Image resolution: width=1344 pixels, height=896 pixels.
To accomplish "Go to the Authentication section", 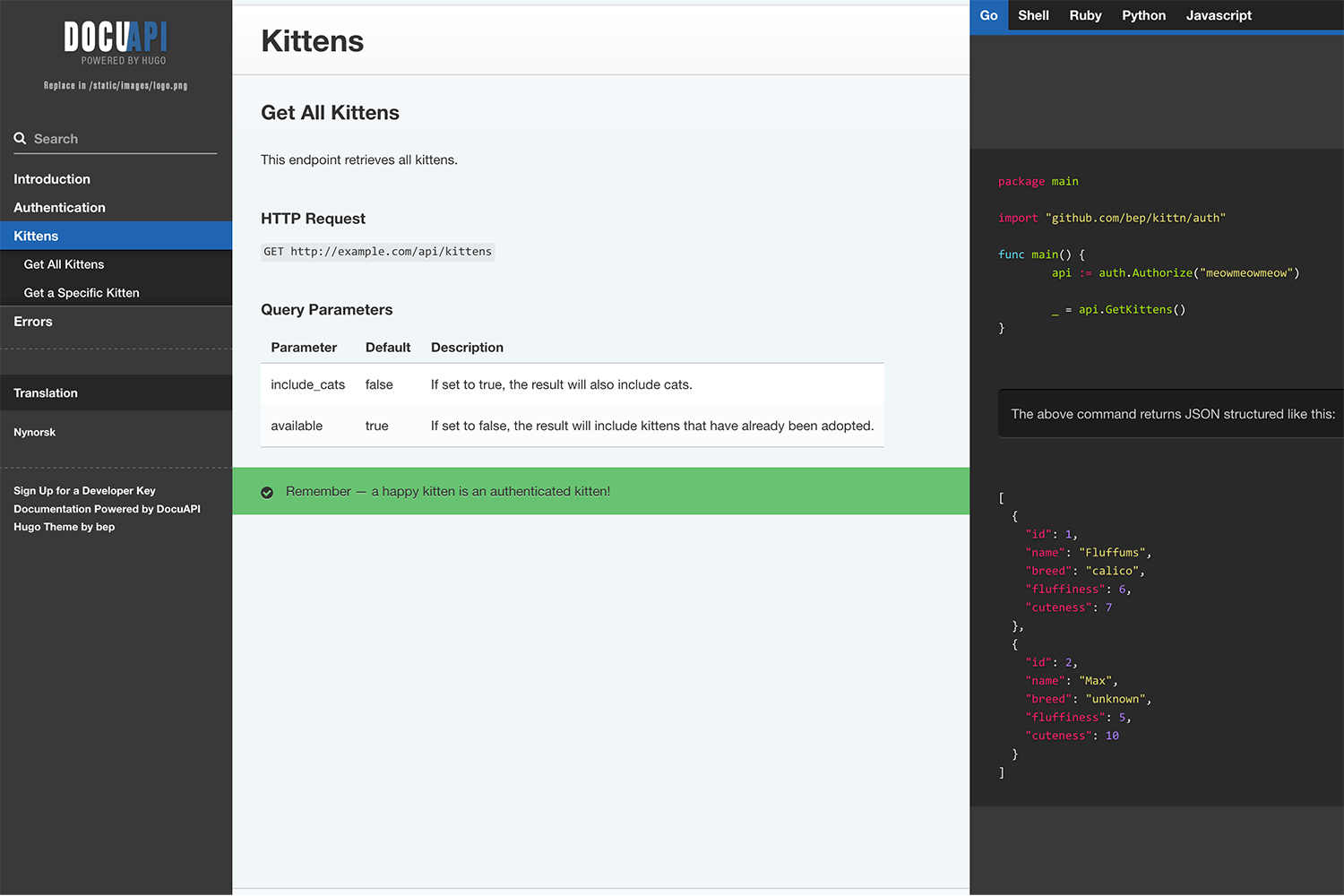I will point(59,207).
